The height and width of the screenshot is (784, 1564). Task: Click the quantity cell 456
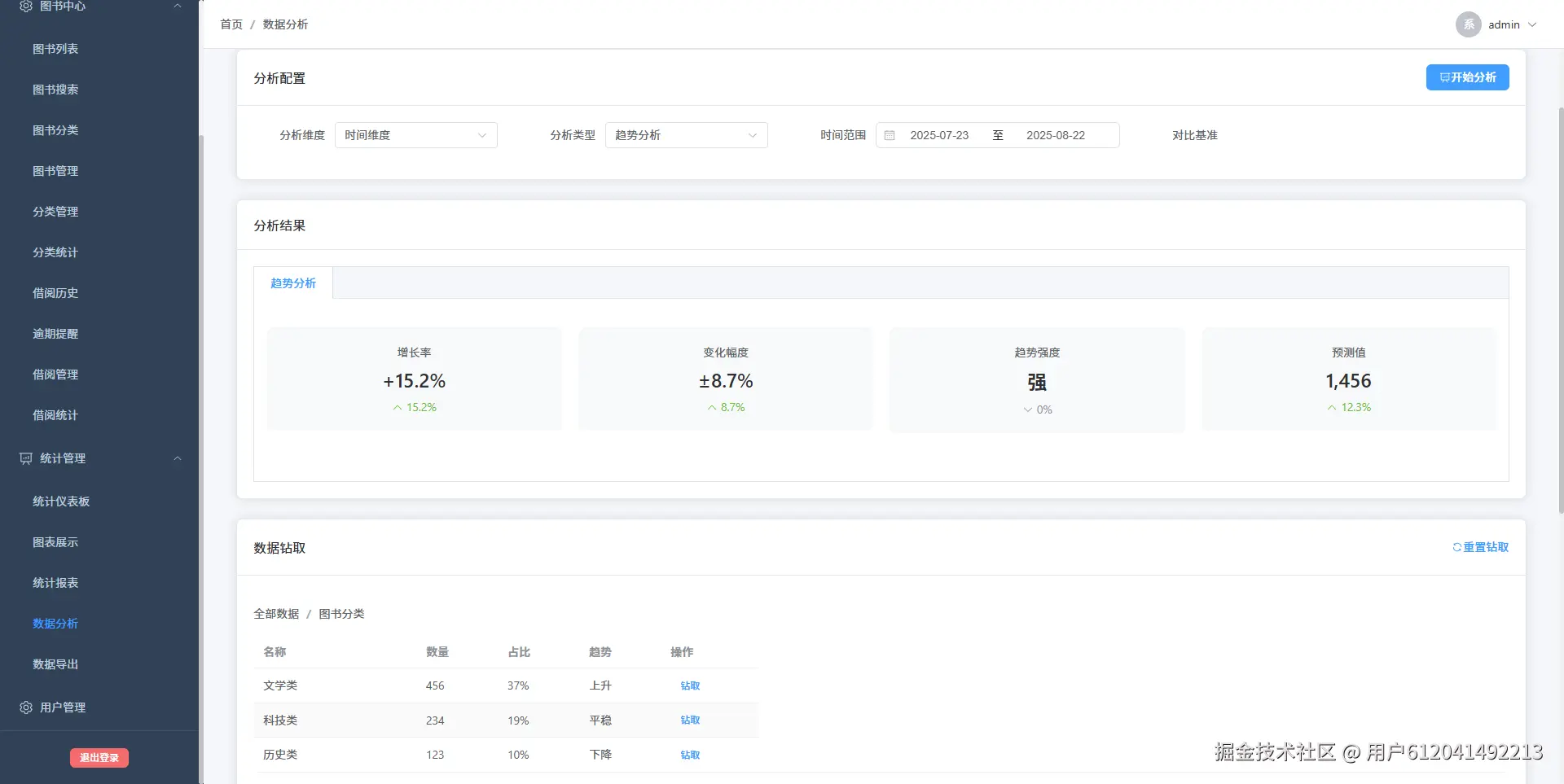pyautogui.click(x=435, y=685)
